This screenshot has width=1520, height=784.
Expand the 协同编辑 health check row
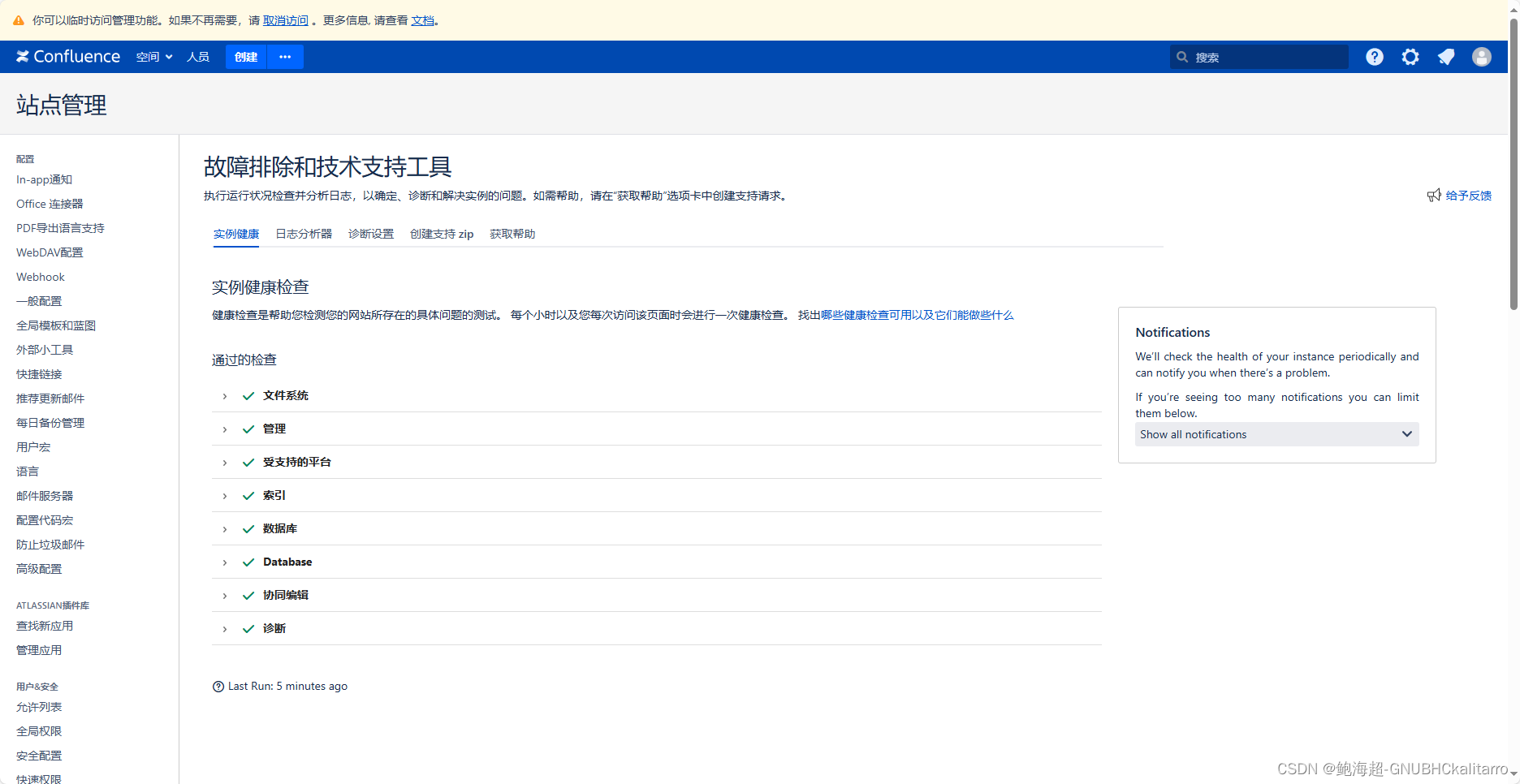225,596
